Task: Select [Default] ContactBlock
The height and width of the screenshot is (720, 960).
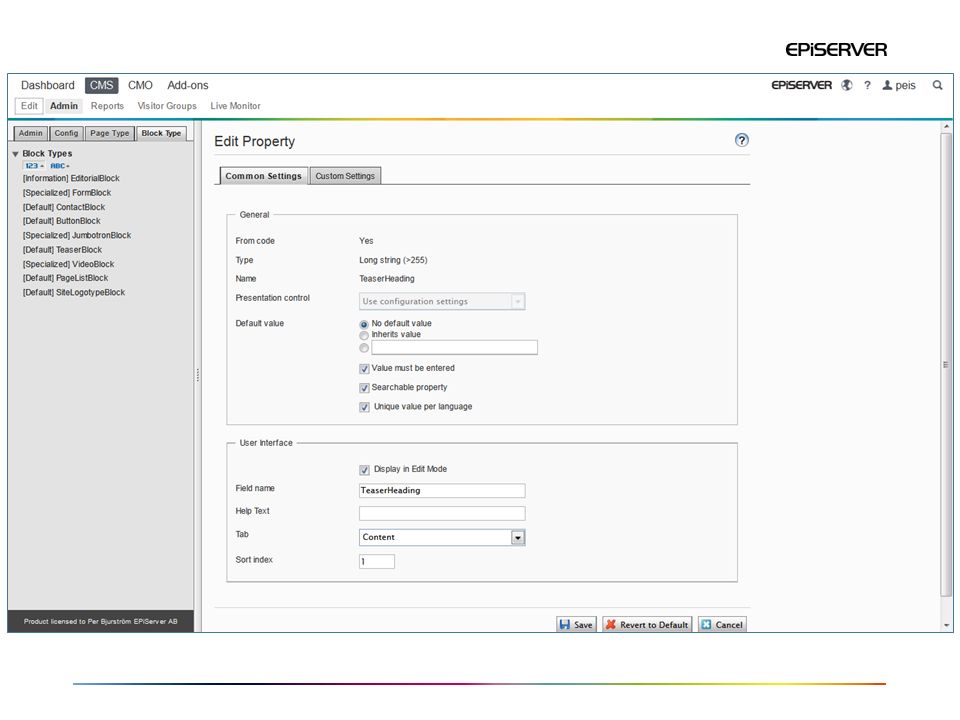Action: click(x=64, y=207)
